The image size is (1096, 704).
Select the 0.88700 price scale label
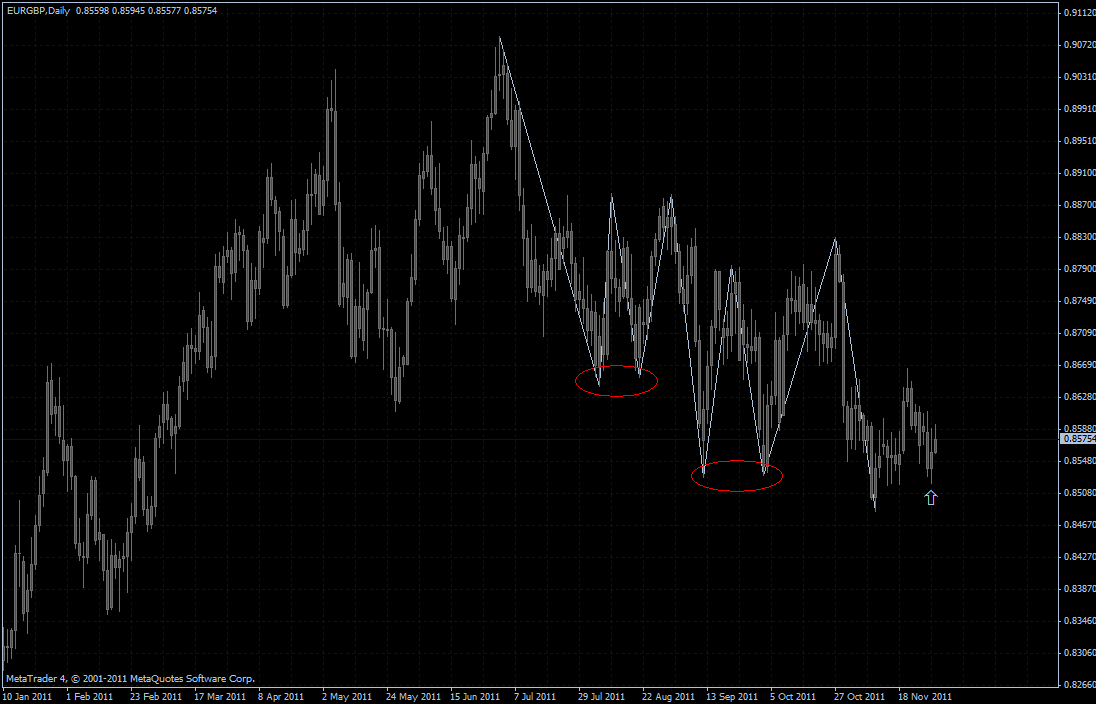[1080, 205]
